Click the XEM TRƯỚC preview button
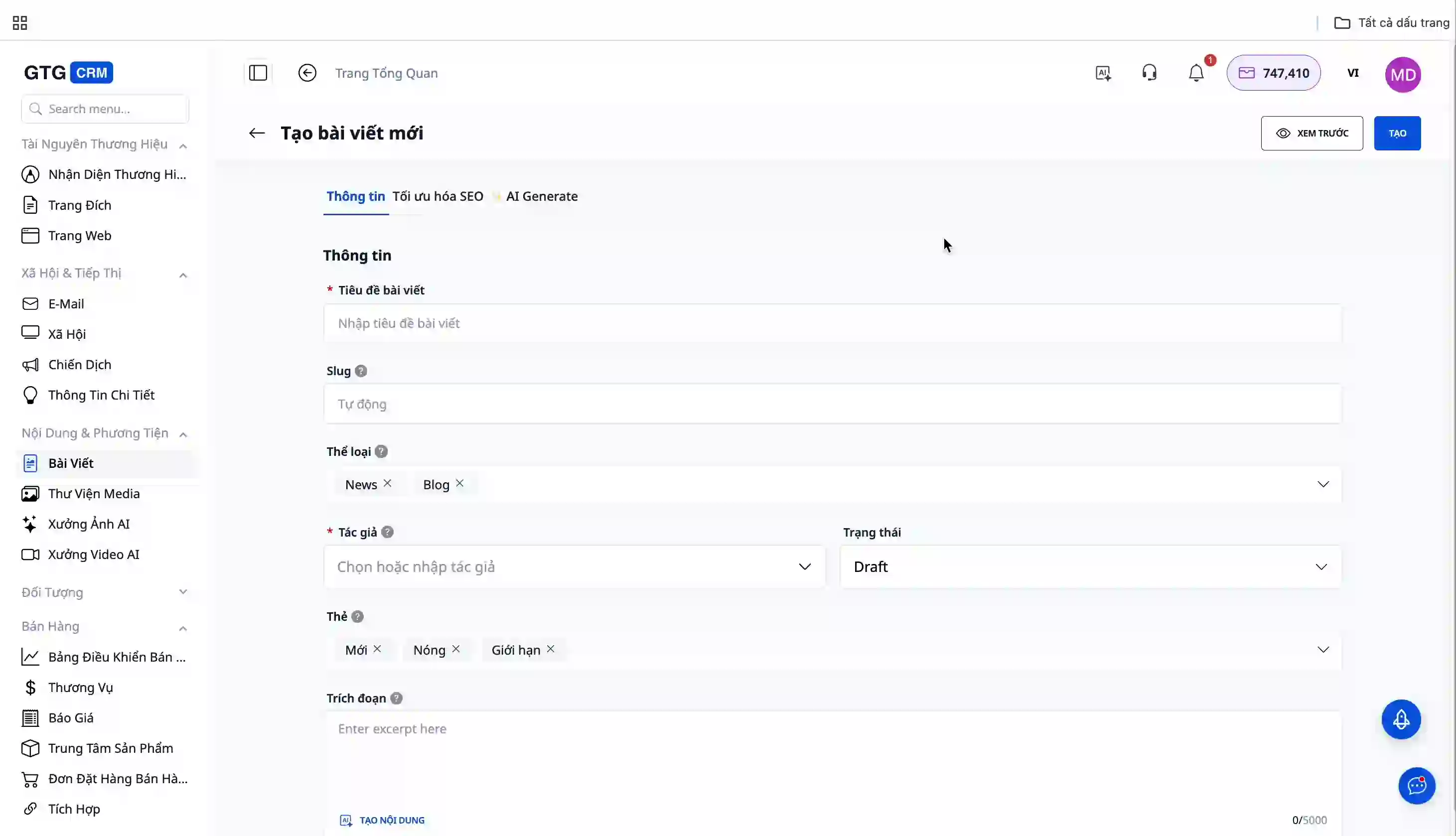1456x836 pixels. [1311, 133]
